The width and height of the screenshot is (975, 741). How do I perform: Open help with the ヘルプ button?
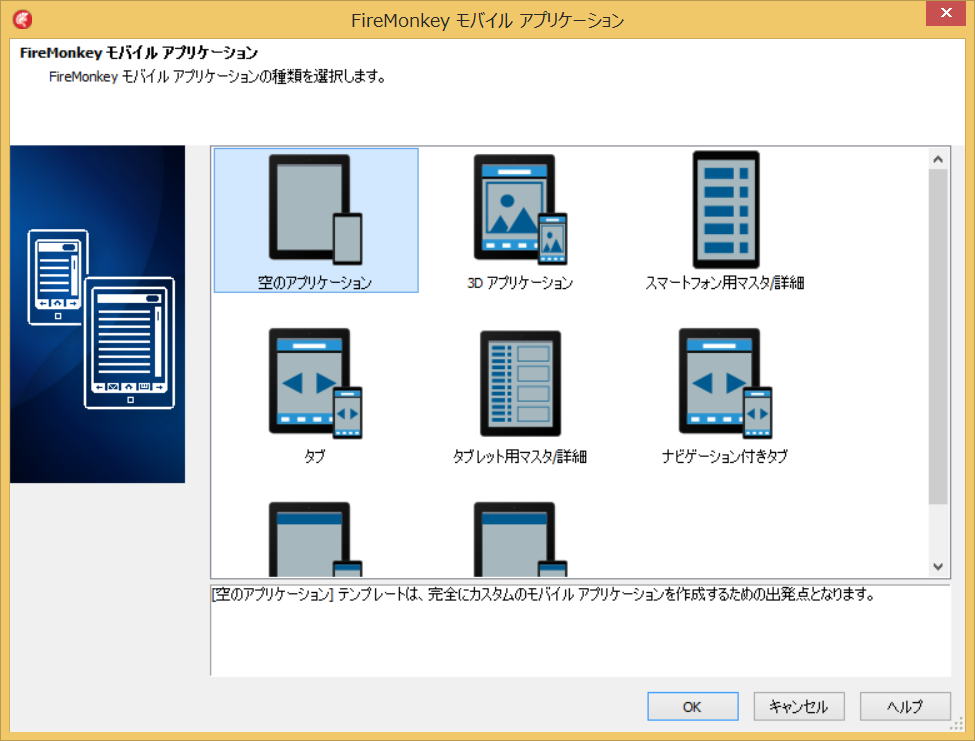click(905, 706)
